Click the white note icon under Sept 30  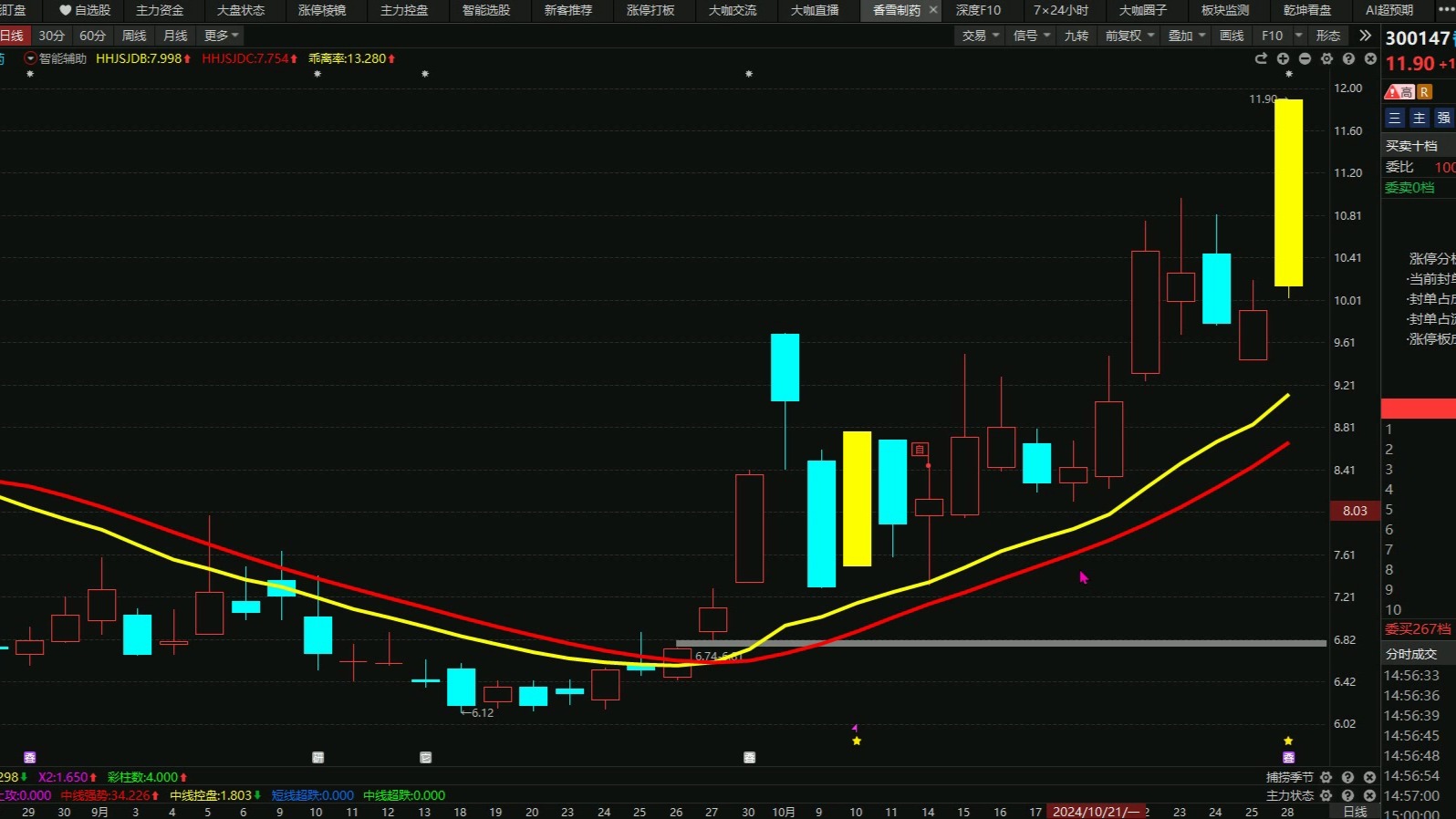click(x=749, y=757)
